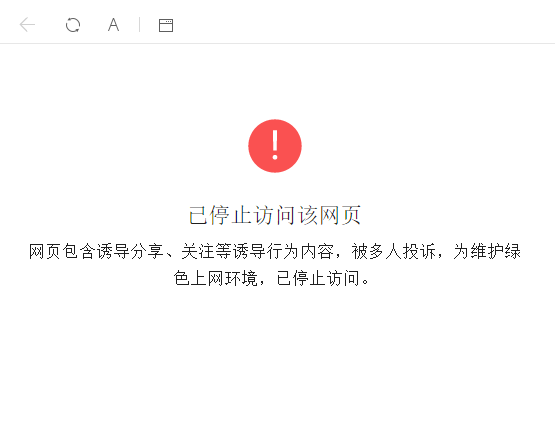Click the characters 已停止 in the heading
555x447 pixels.
221,215
